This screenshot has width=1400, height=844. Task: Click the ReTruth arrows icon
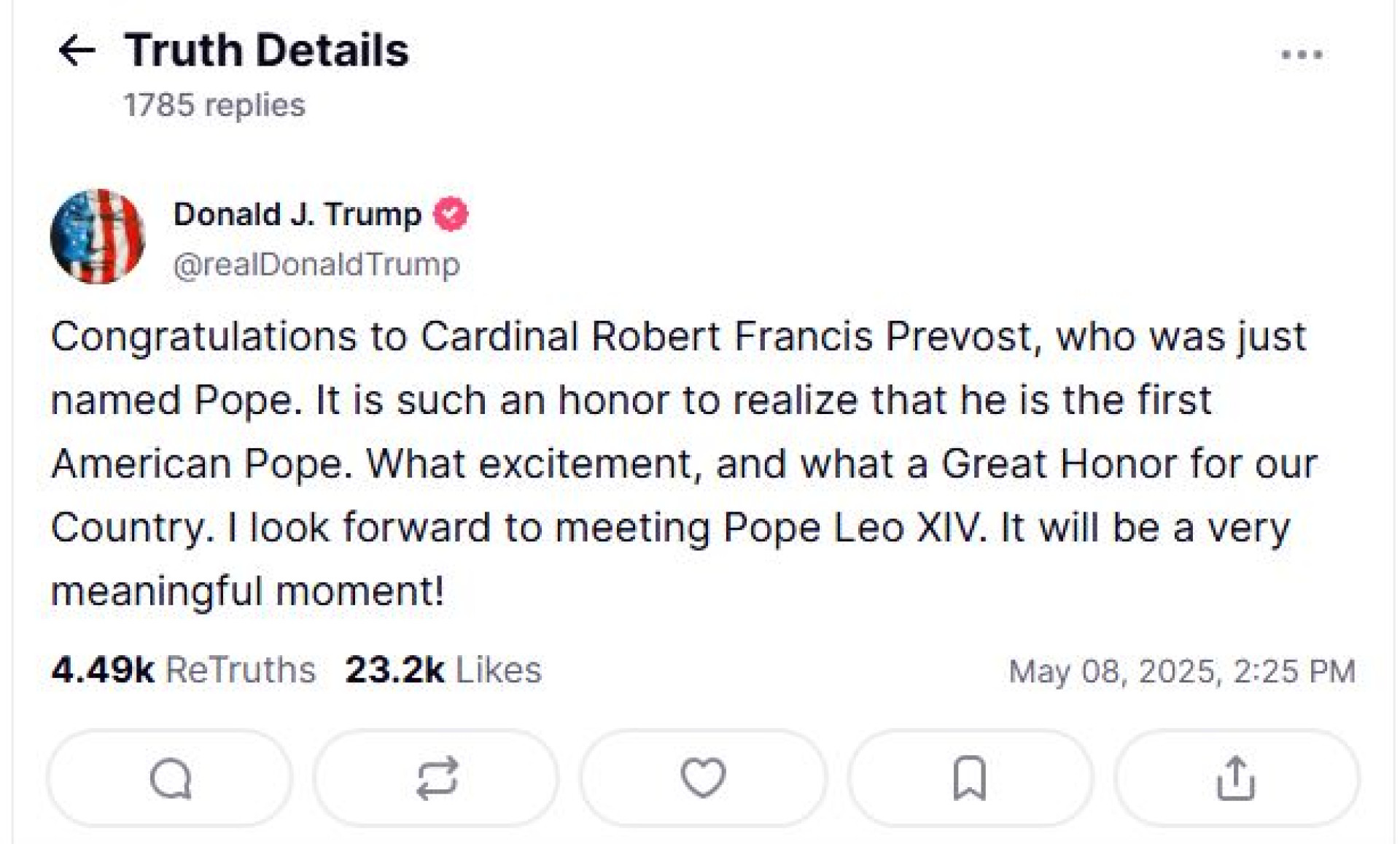(x=437, y=778)
